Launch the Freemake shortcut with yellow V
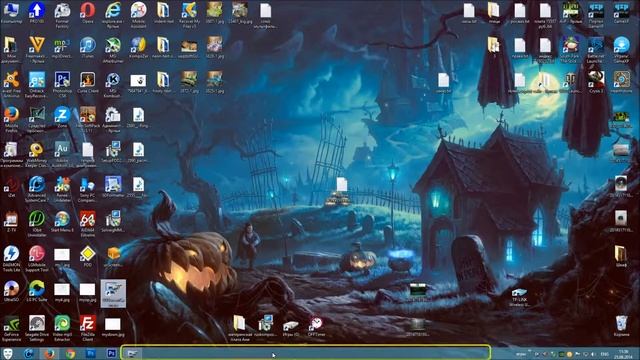640x360 pixels. tap(36, 49)
